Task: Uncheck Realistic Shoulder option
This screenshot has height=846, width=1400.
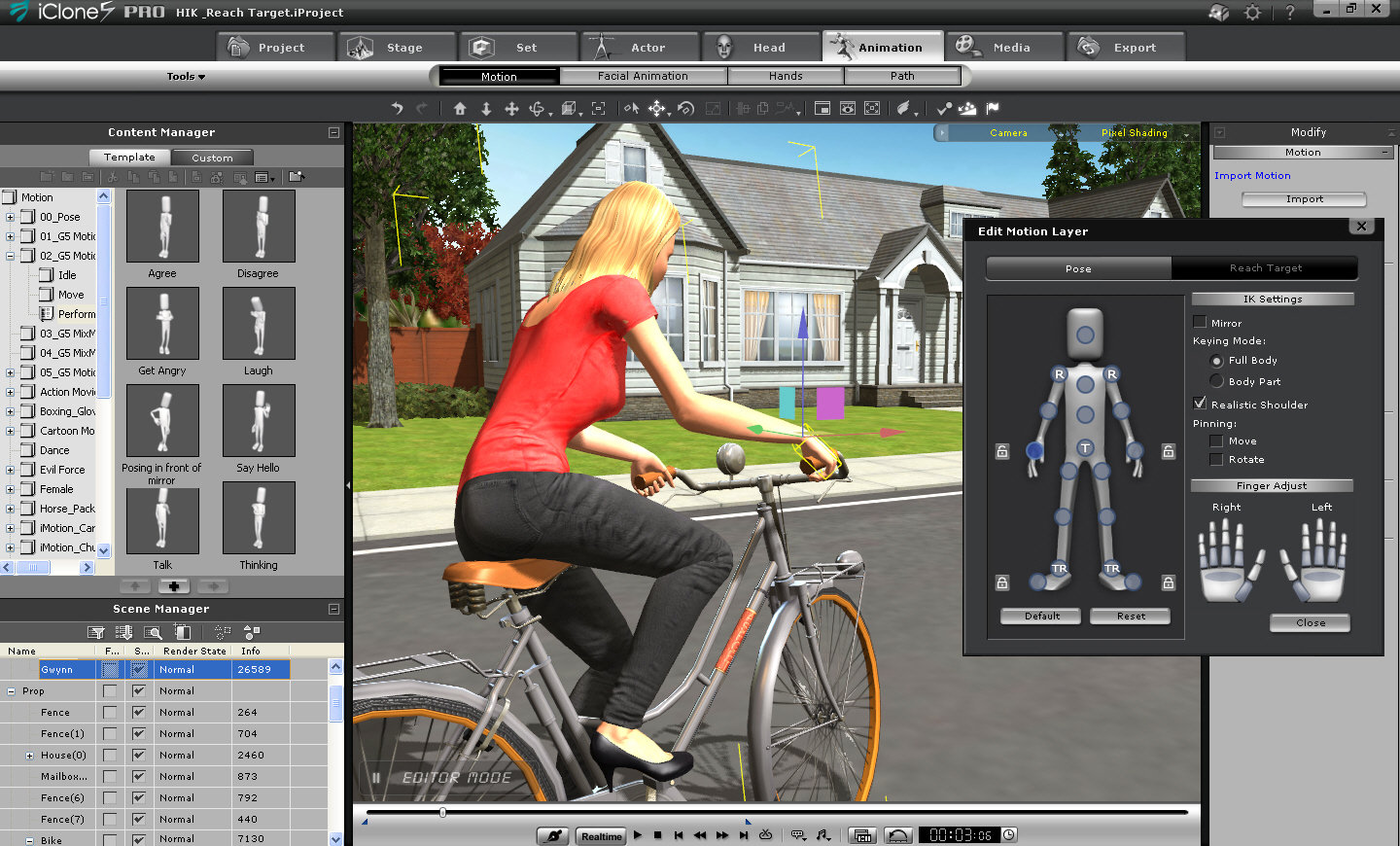Action: 1200,404
